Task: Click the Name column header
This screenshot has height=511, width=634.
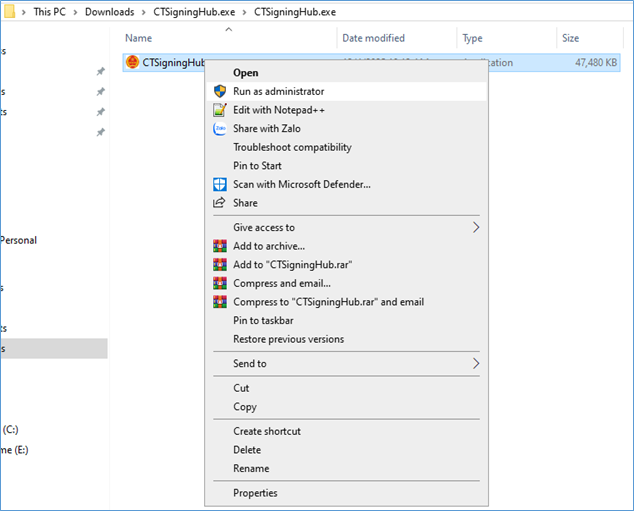Action: [x=138, y=38]
